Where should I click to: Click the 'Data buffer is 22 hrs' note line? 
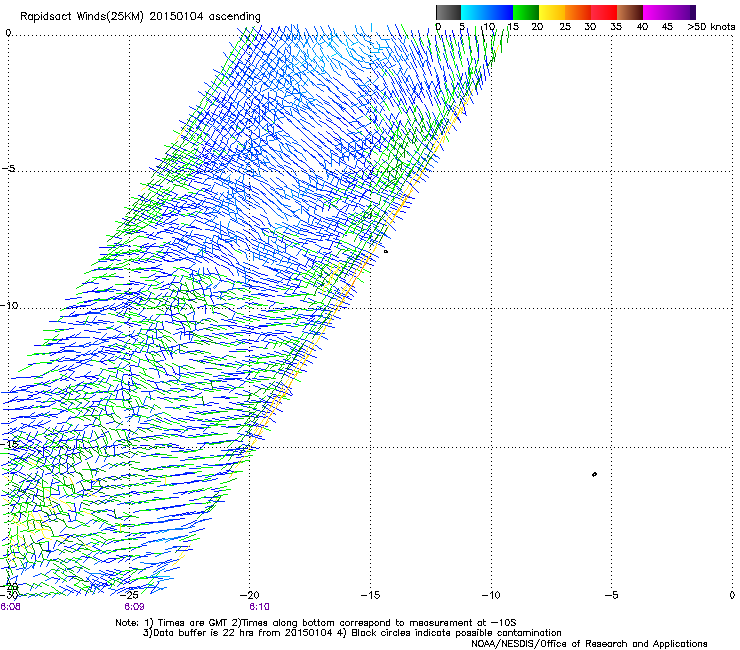click(353, 633)
